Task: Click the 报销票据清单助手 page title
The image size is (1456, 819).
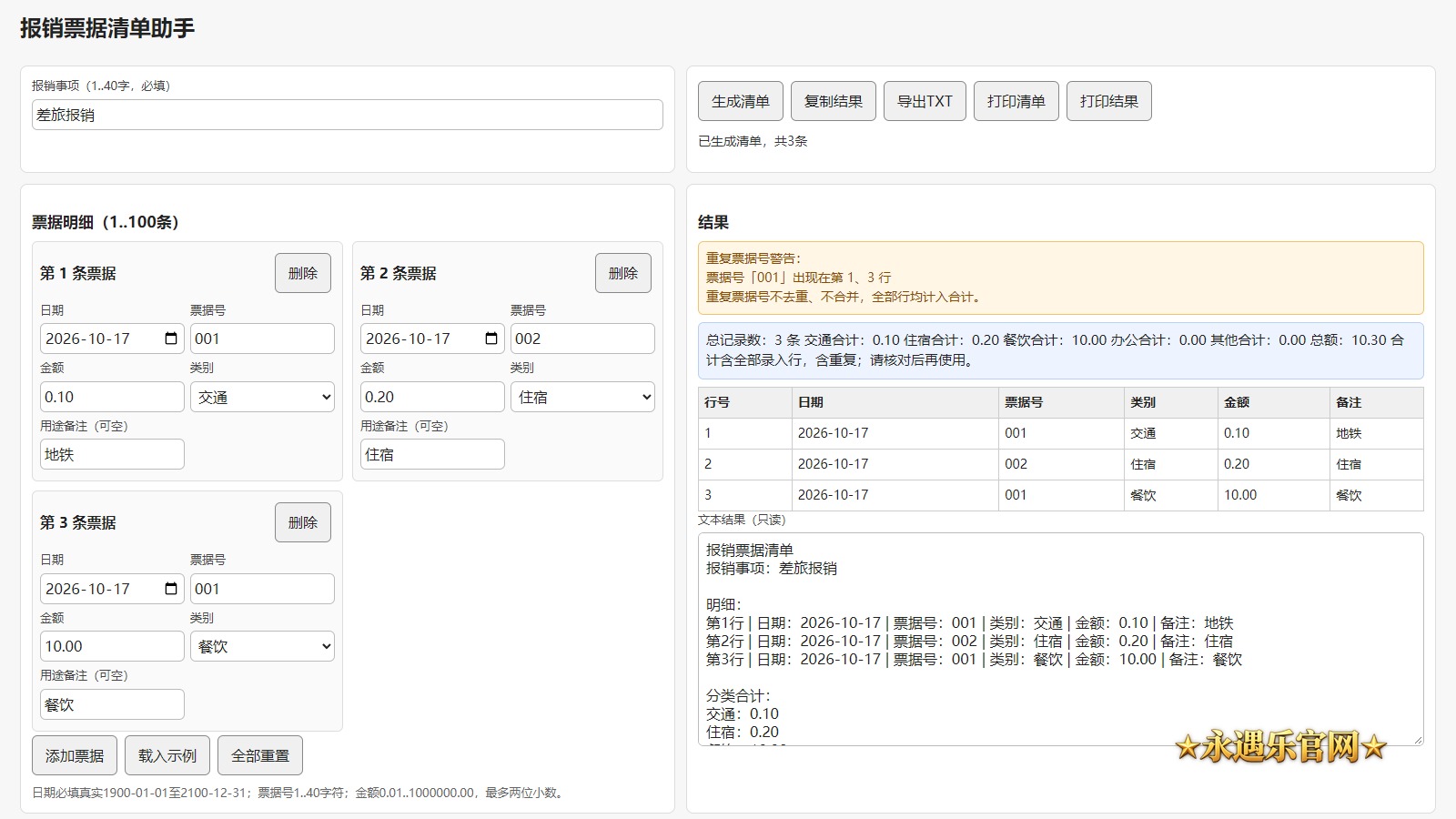Action: pos(107,28)
